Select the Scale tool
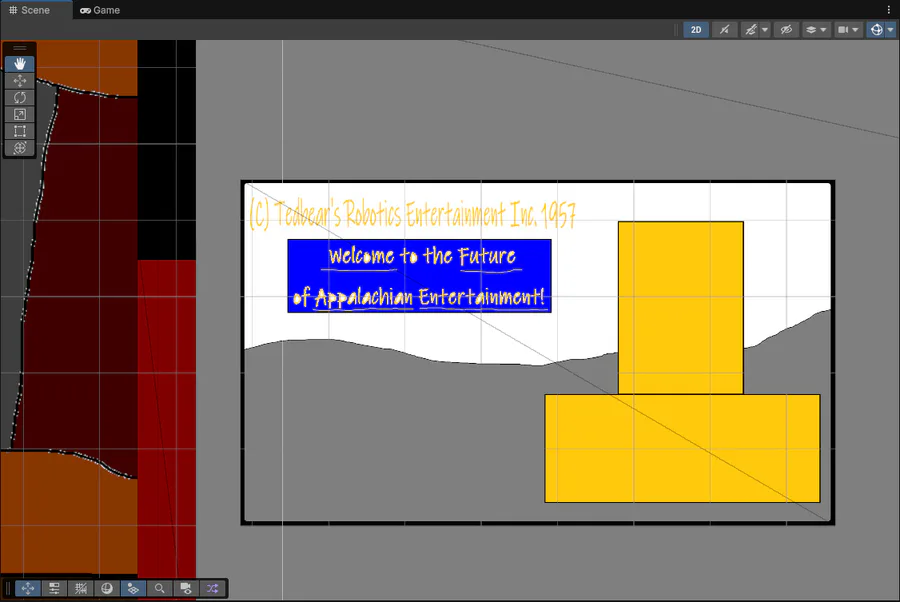The width and height of the screenshot is (900, 602). [20, 114]
